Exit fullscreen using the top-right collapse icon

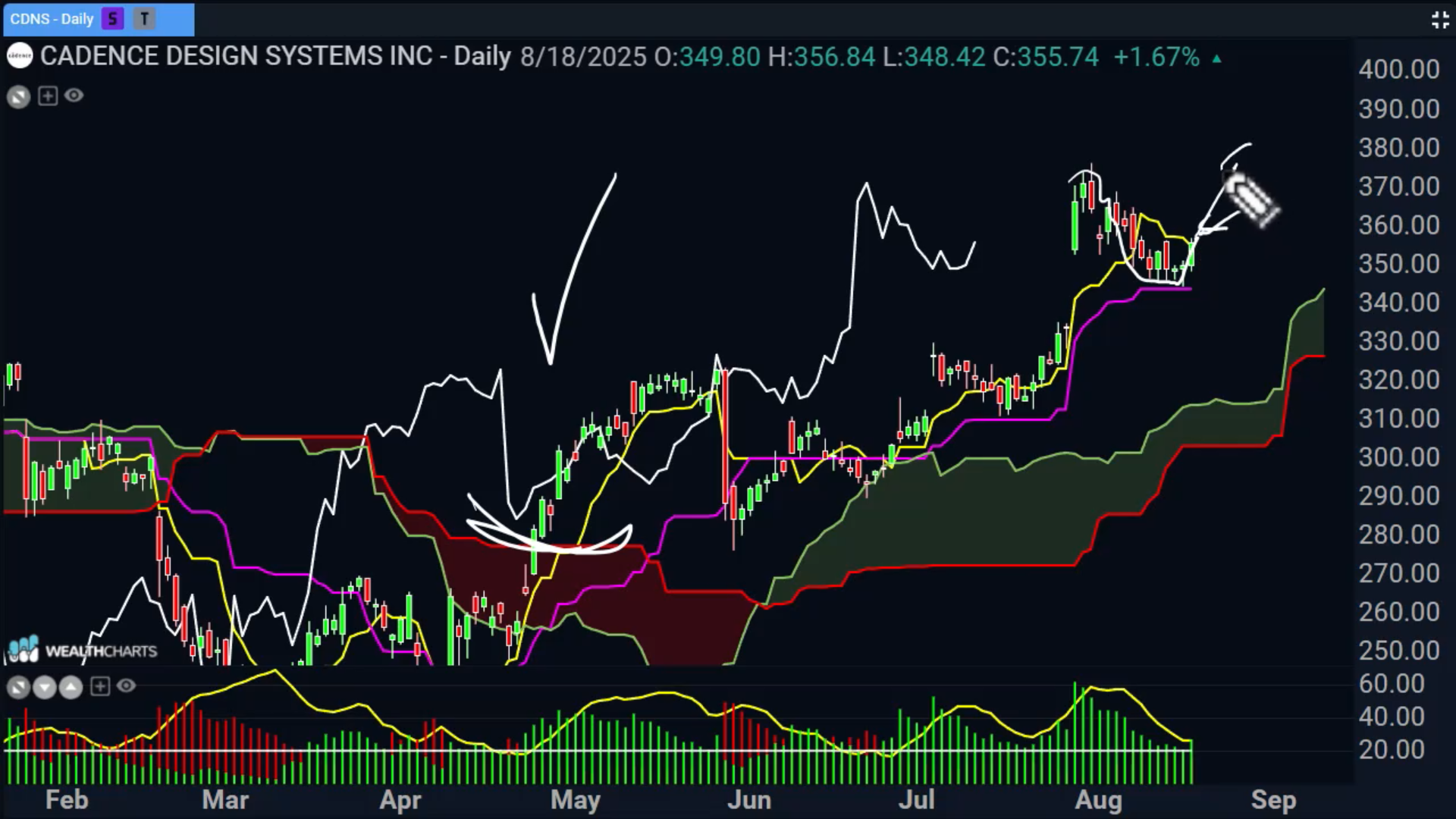pyautogui.click(x=1440, y=20)
